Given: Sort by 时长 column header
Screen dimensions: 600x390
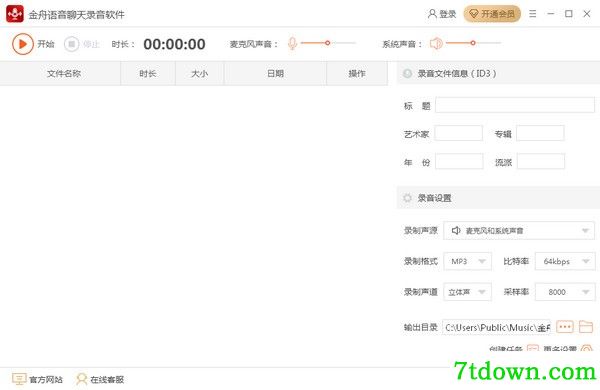Looking at the screenshot, I should (x=148, y=73).
